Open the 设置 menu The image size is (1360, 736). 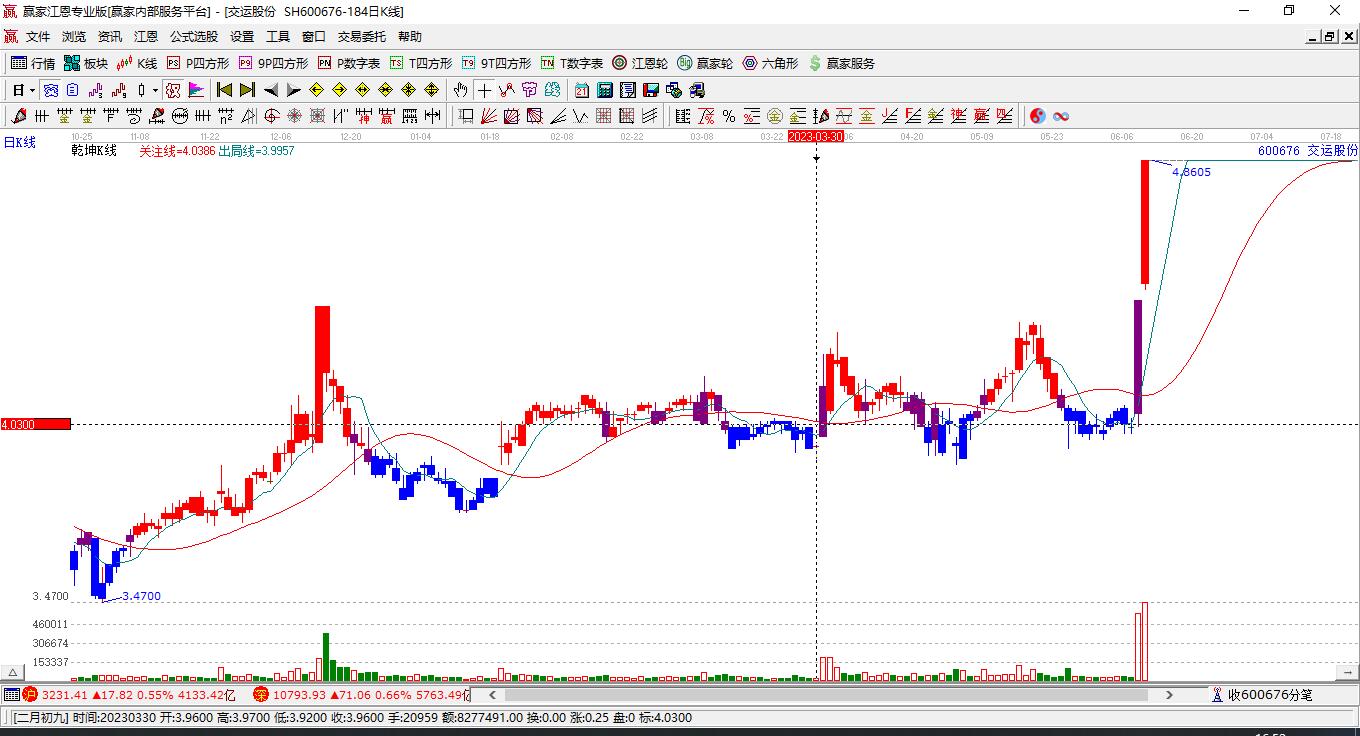[242, 36]
